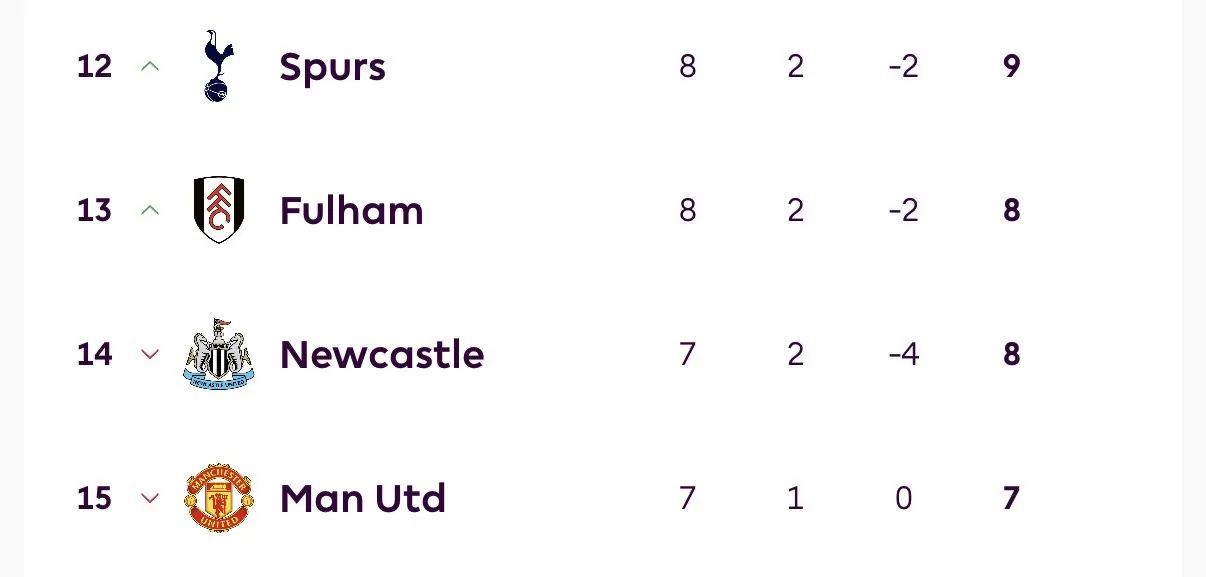
Task: Open the Fulham team name link
Action: pos(351,210)
